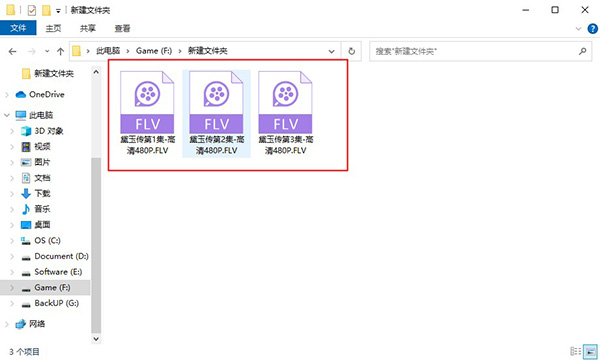
Task: Click the search magnifier icon
Action: click(x=582, y=51)
